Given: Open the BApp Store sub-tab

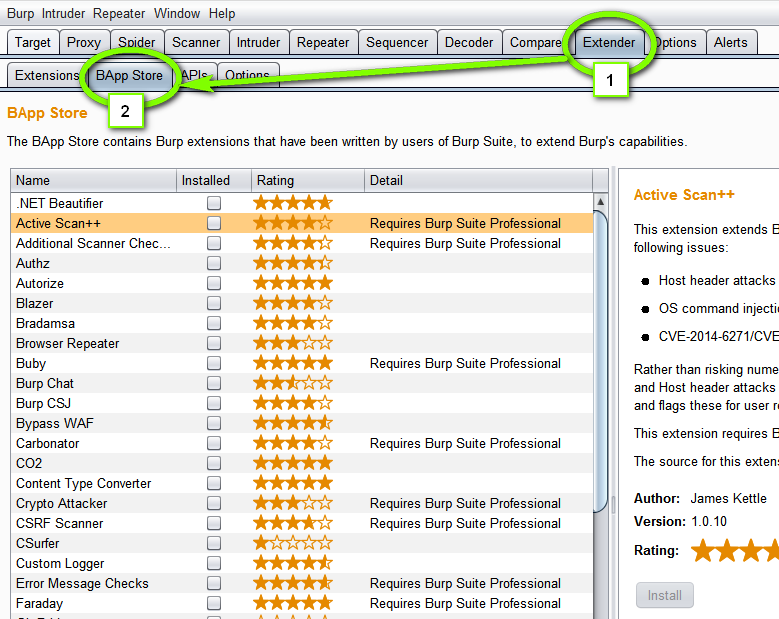Looking at the screenshot, I should 129,75.
